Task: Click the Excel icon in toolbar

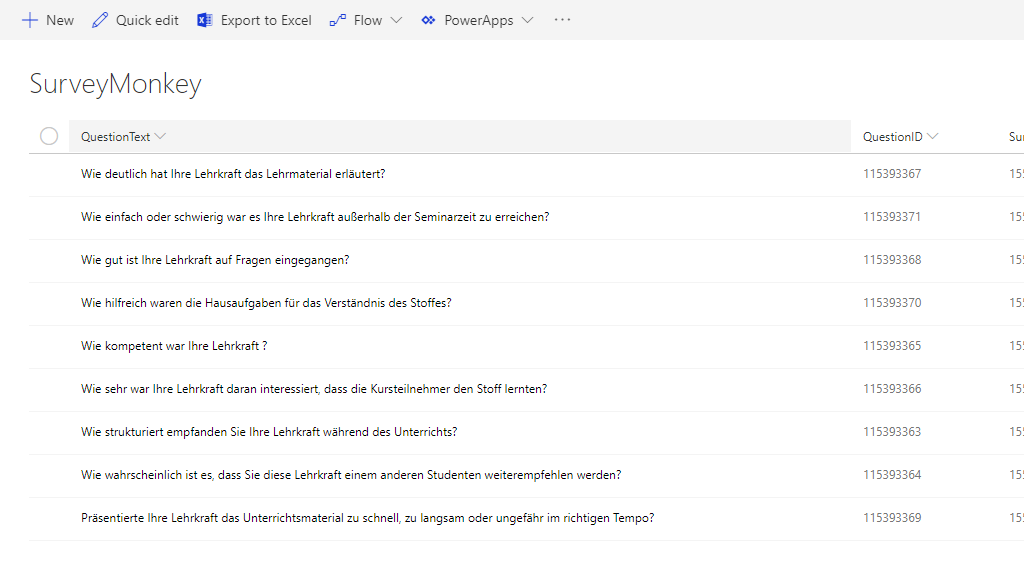Action: point(205,20)
